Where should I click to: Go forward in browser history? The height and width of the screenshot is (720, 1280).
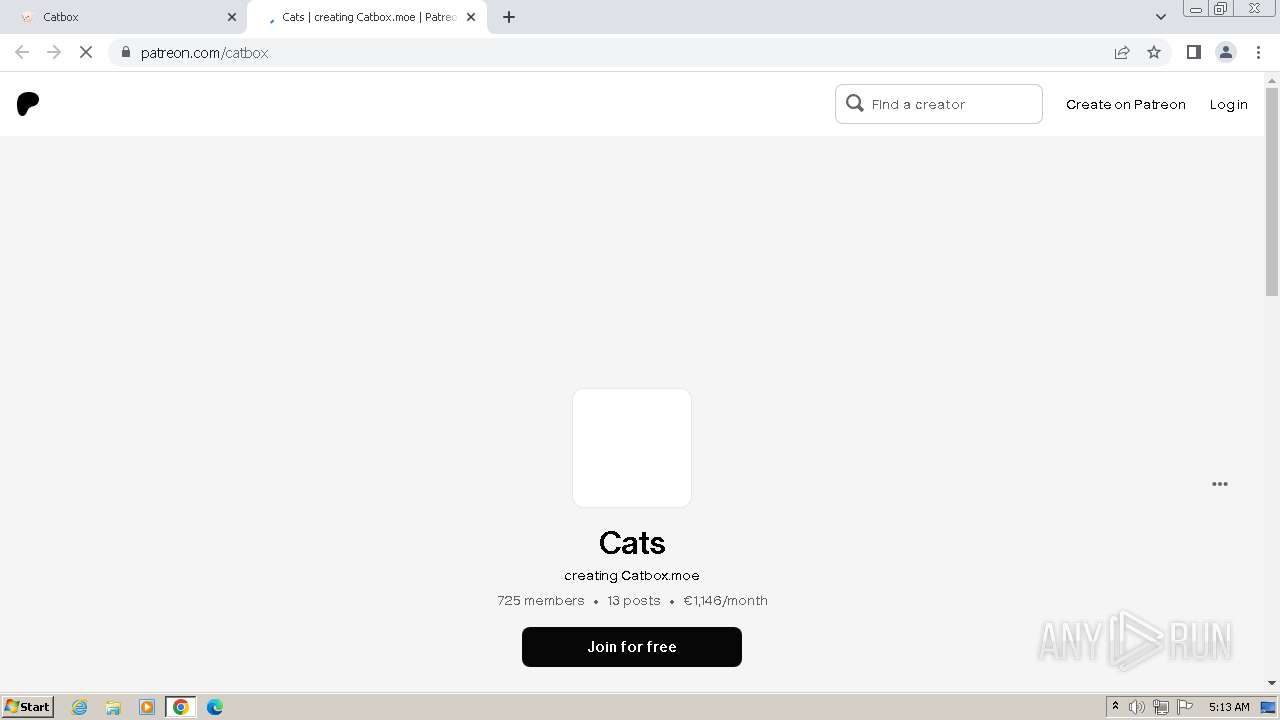(54, 53)
